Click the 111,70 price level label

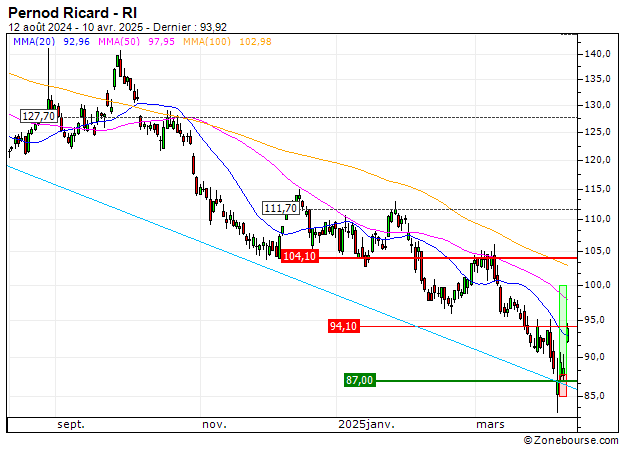(281, 208)
